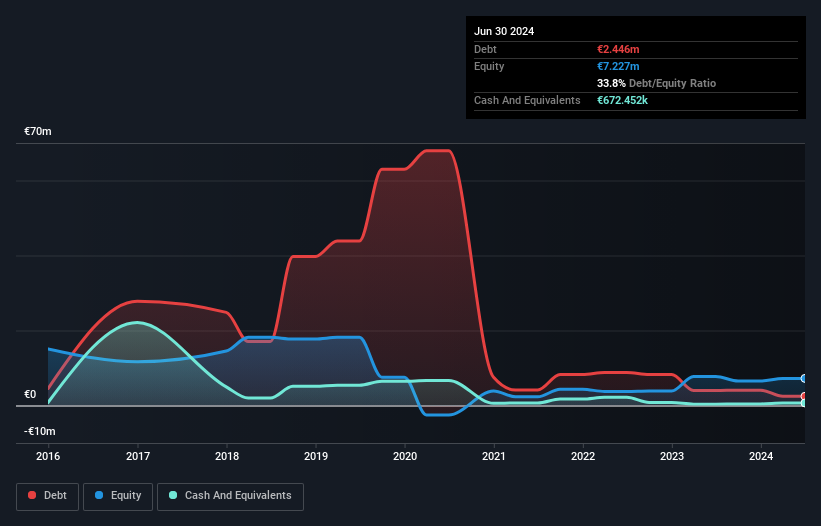Click the red Debt endpoint marker
Screen dimensions: 821x526
click(804, 396)
